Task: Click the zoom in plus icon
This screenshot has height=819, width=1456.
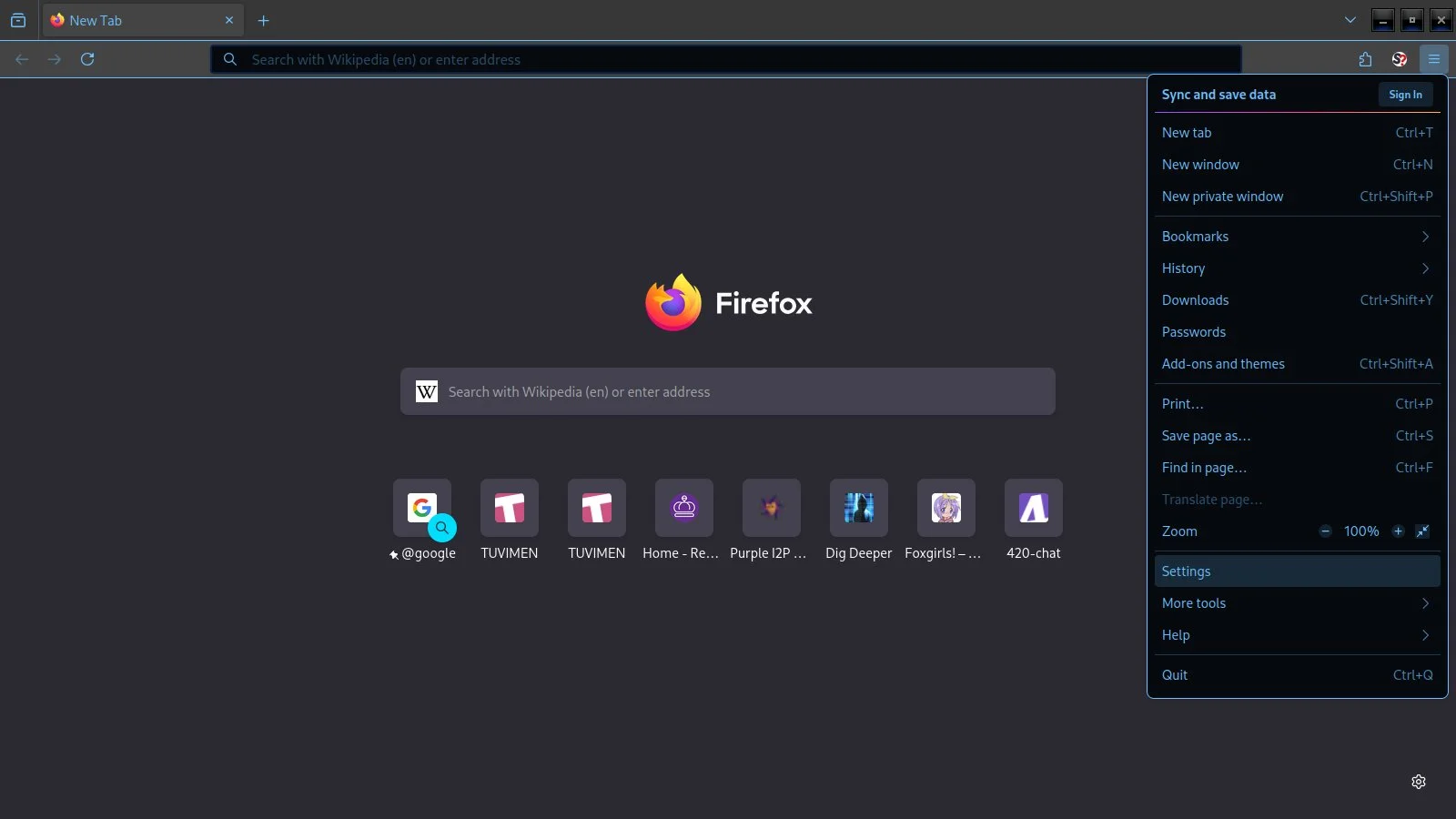Action: (x=1398, y=531)
